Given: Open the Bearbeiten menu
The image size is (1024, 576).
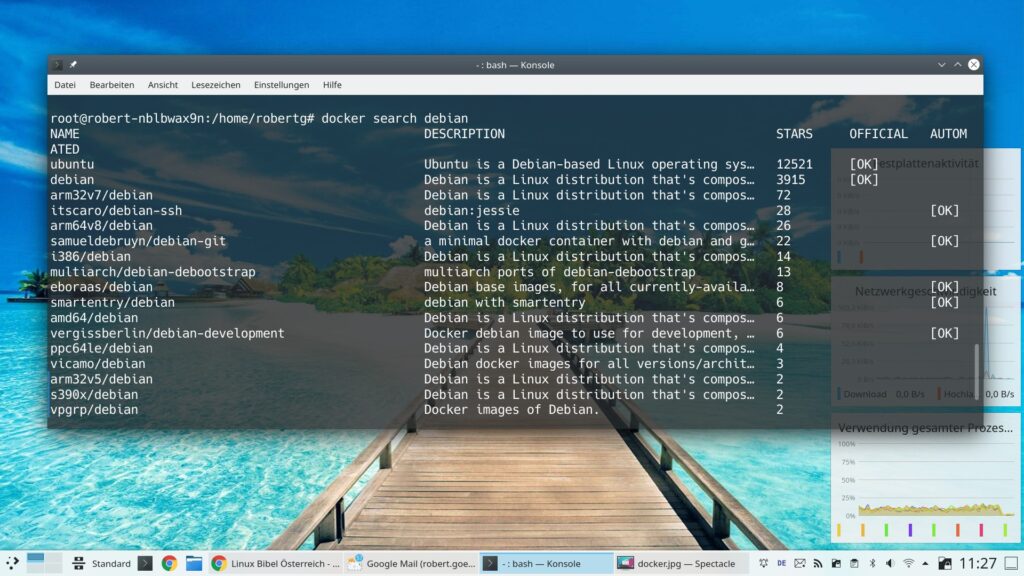Looking at the screenshot, I should pyautogui.click(x=112, y=85).
